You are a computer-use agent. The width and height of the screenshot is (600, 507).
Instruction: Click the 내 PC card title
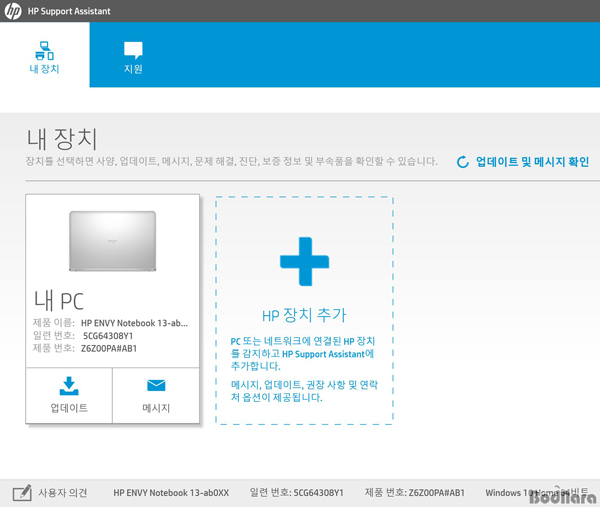(x=59, y=301)
